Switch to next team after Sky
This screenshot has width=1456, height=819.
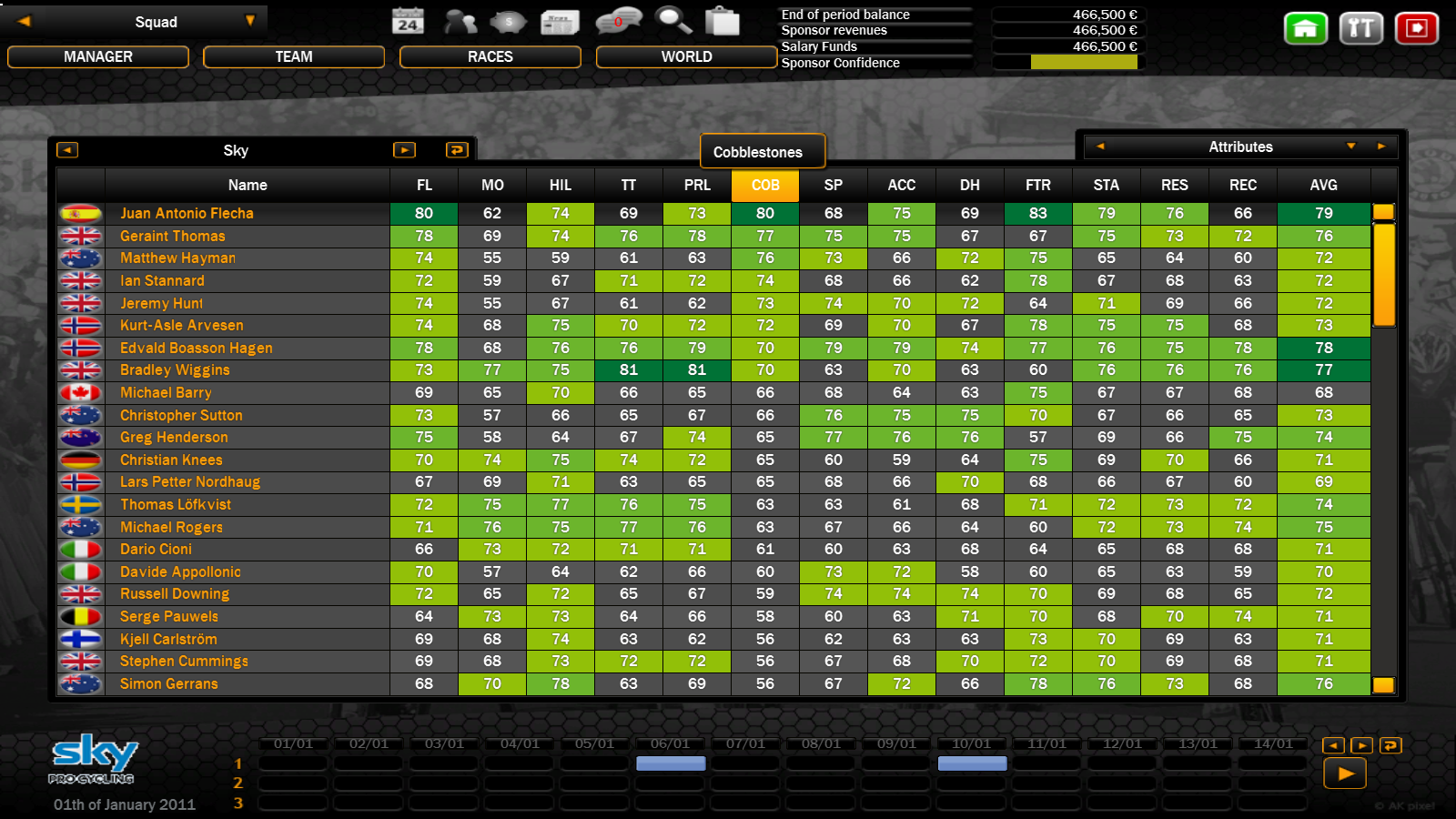point(404,150)
